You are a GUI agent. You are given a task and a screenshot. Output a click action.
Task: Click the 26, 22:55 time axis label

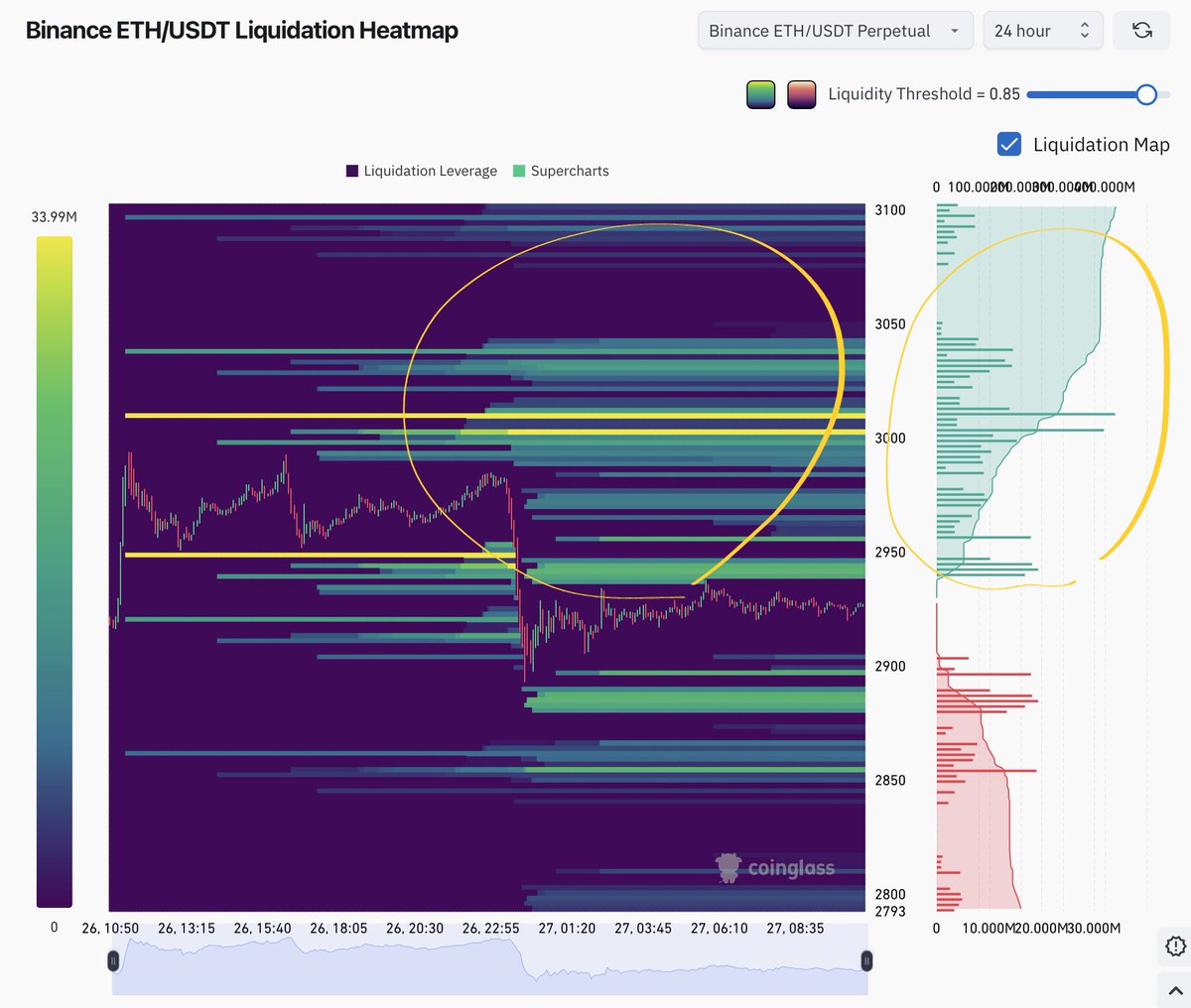490,929
